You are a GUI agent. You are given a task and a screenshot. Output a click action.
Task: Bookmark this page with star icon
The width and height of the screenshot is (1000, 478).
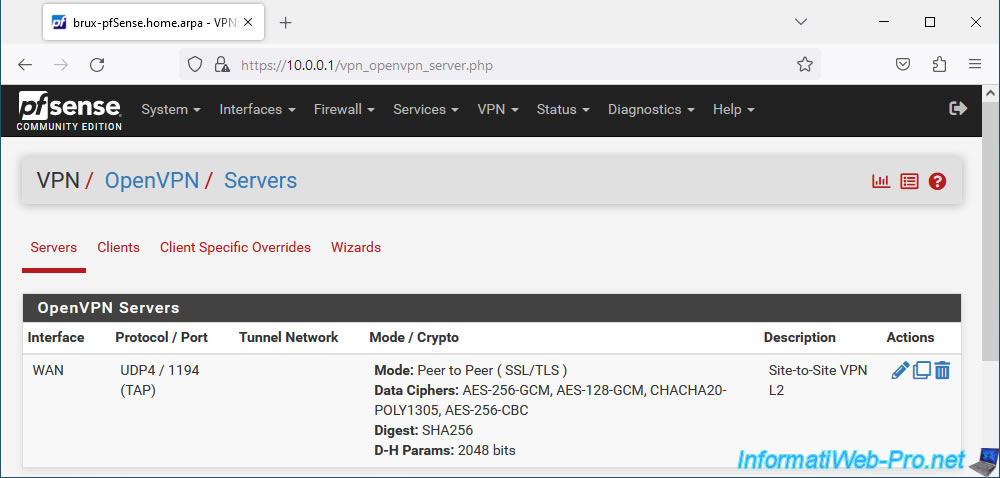805,64
